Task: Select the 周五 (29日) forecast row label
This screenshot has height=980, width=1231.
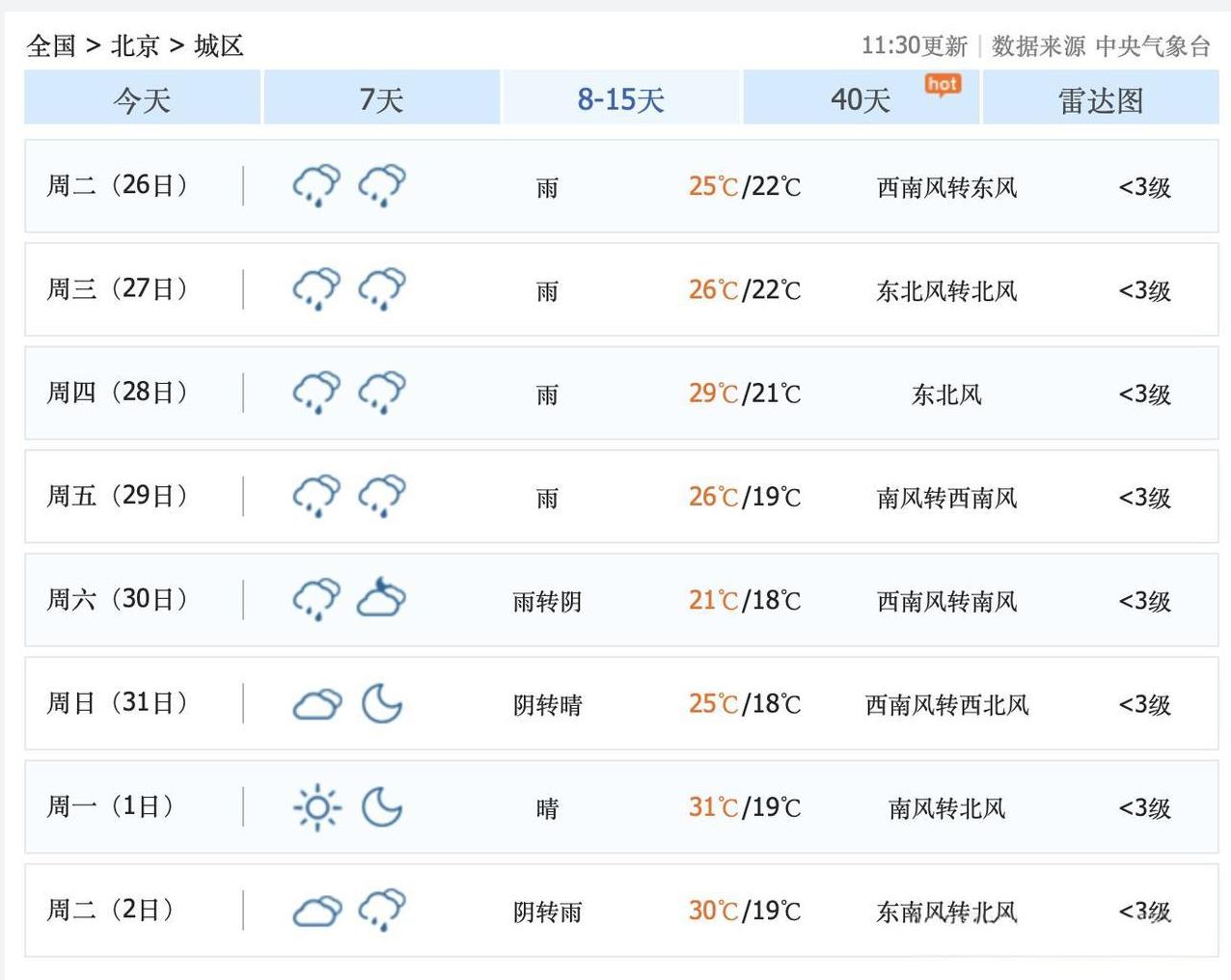Action: pyautogui.click(x=117, y=496)
